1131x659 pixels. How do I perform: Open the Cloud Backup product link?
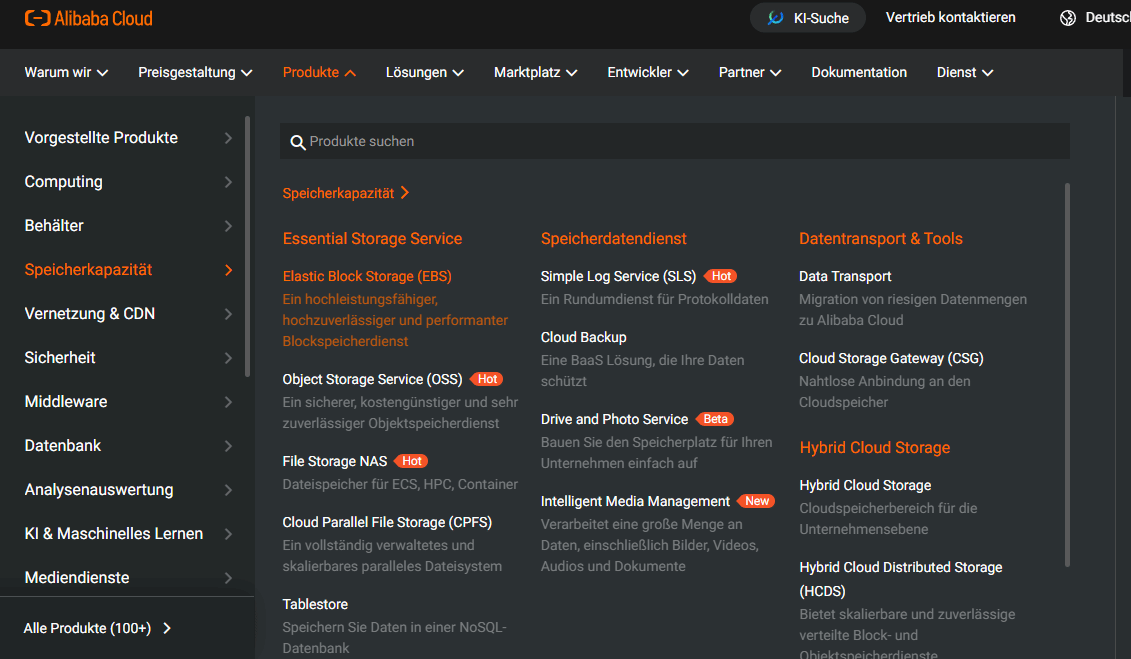(583, 337)
